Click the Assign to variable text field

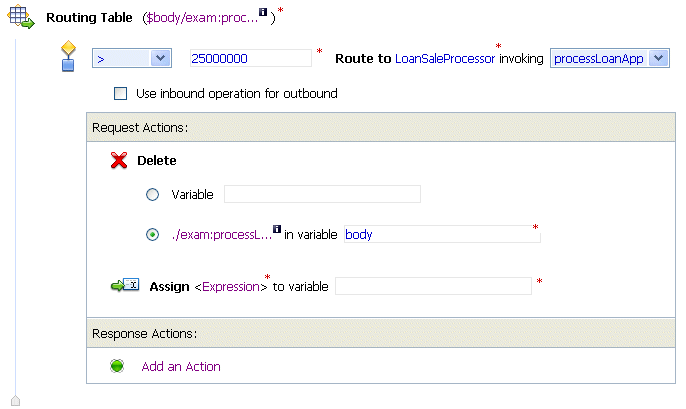(434, 286)
